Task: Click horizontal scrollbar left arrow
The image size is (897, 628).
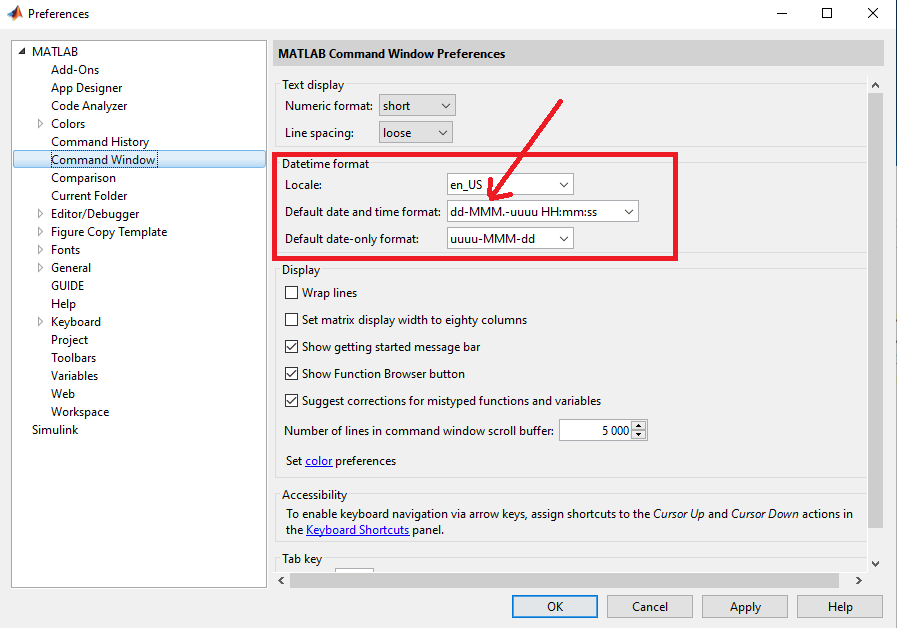Action: [x=281, y=580]
